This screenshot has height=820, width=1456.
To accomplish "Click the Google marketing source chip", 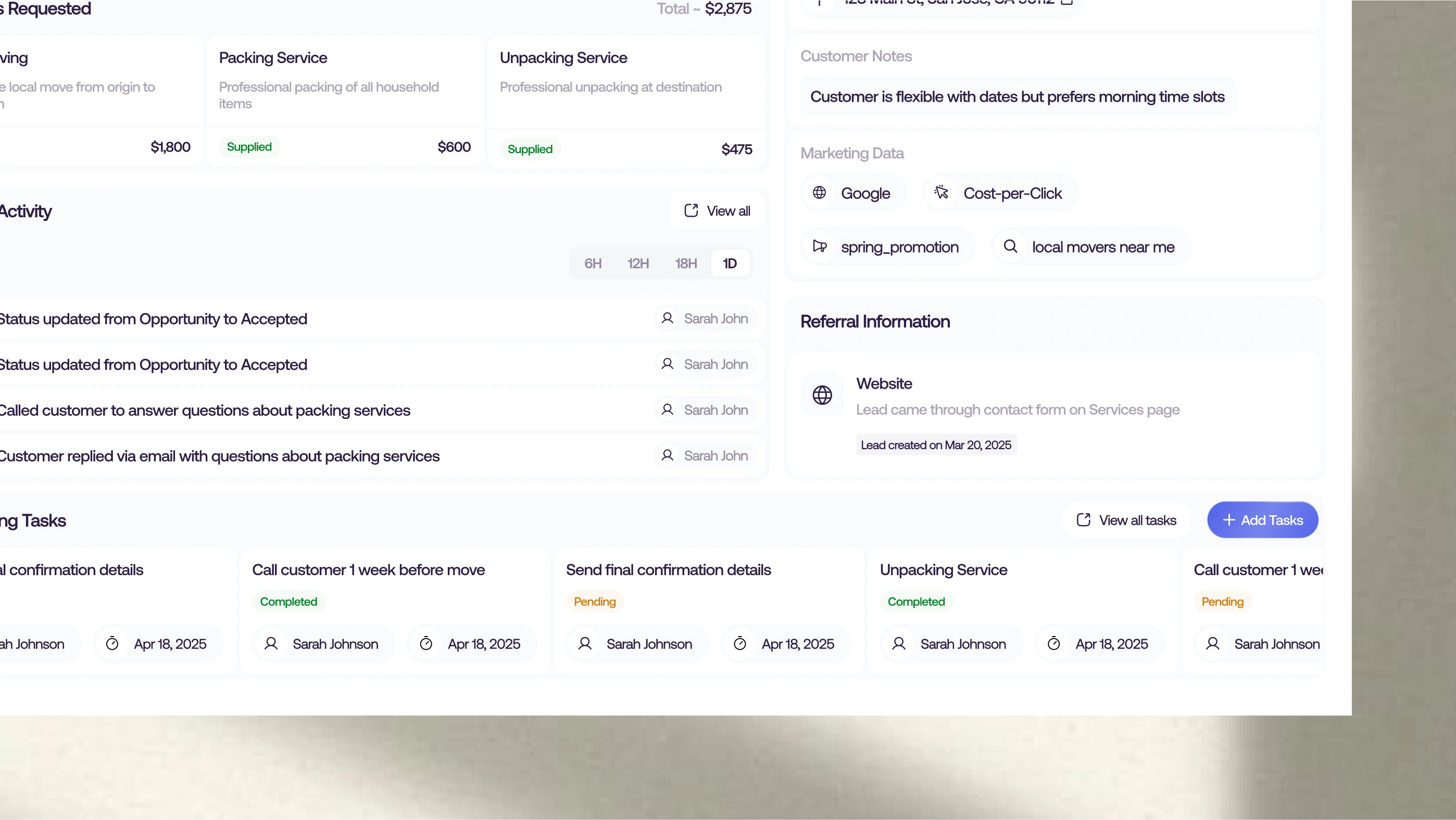I will click(853, 193).
